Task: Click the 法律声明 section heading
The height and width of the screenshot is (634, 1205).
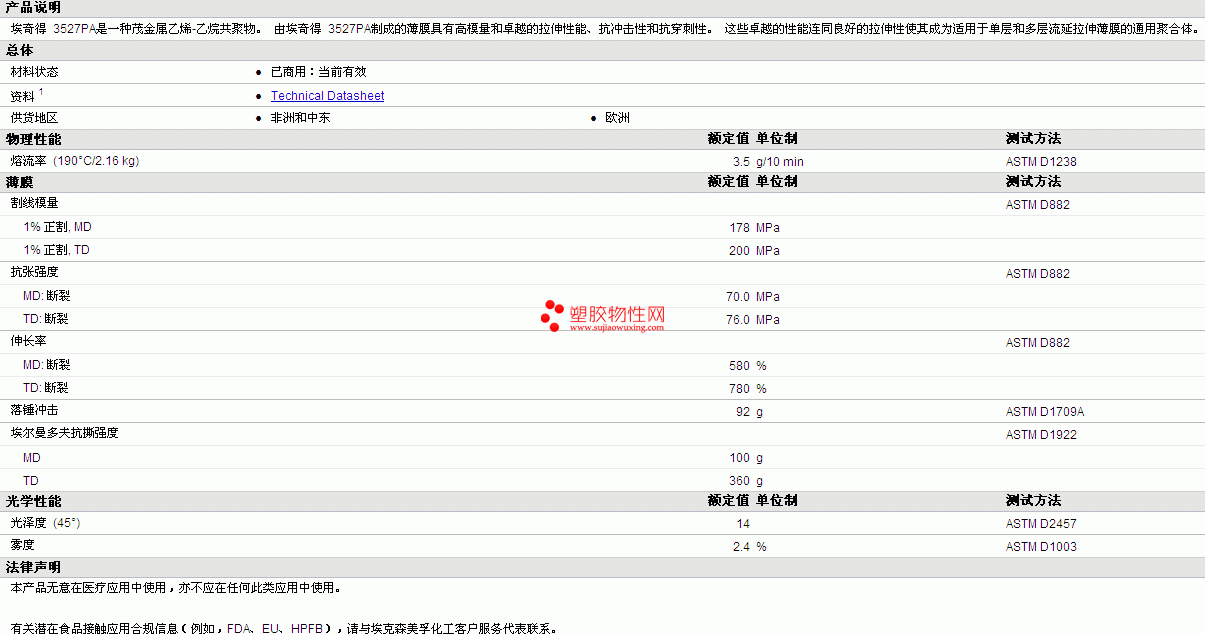Action: point(33,567)
